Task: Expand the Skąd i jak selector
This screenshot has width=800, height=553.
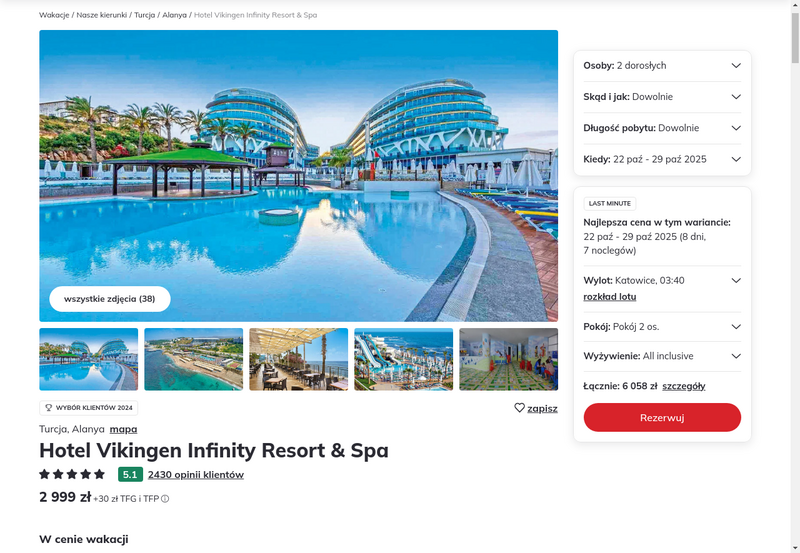Action: pyautogui.click(x=662, y=97)
